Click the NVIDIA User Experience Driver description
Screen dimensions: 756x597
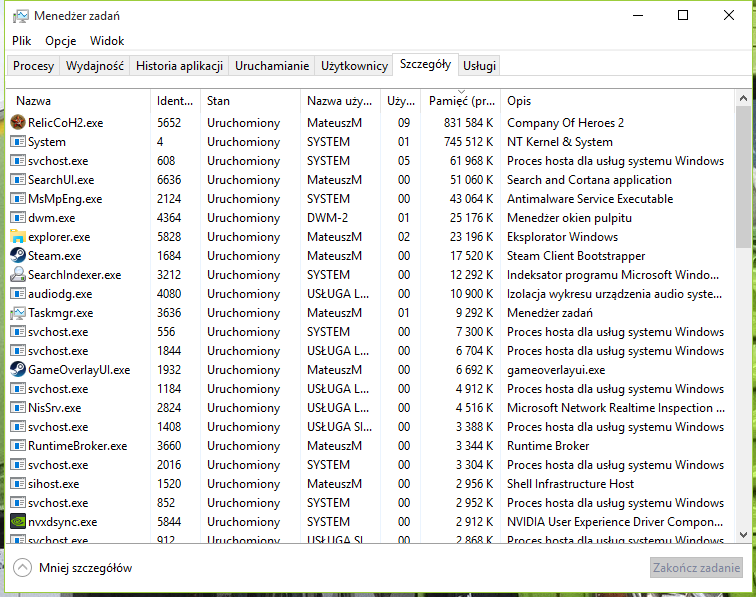tap(615, 522)
